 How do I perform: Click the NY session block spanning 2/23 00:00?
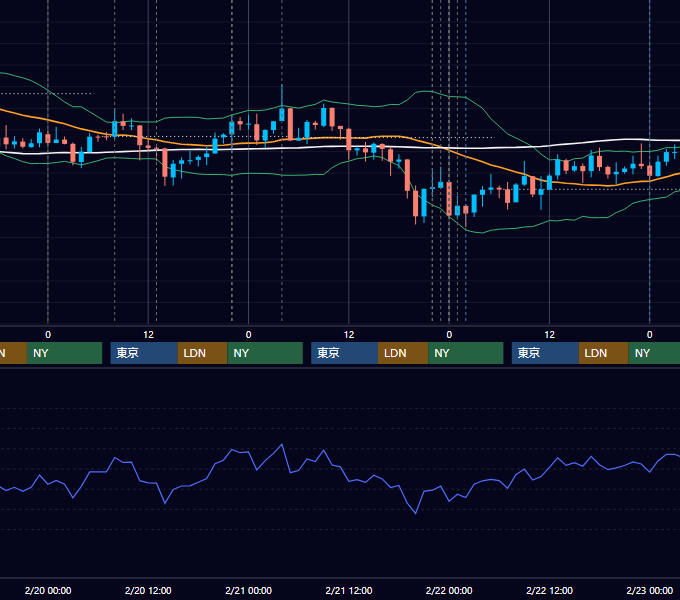coord(654,353)
